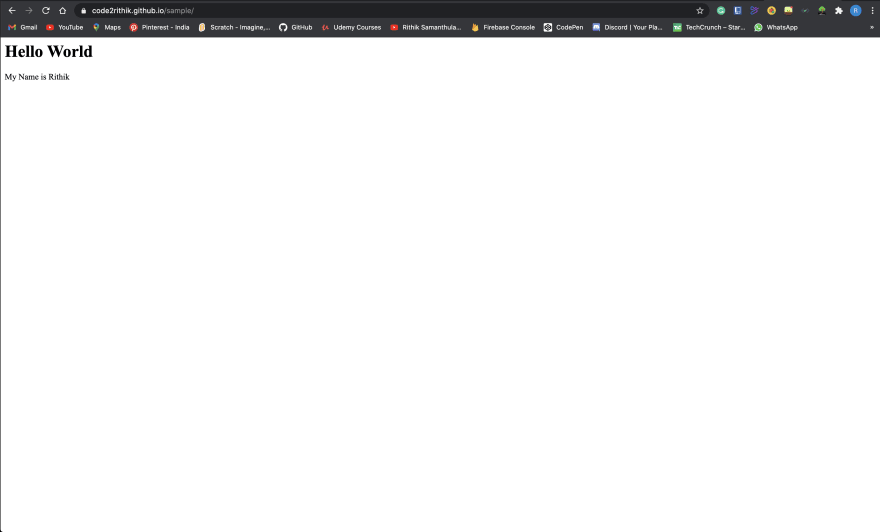Open the Maps bookmark
Screen dimensions: 880x532
(x=107, y=27)
